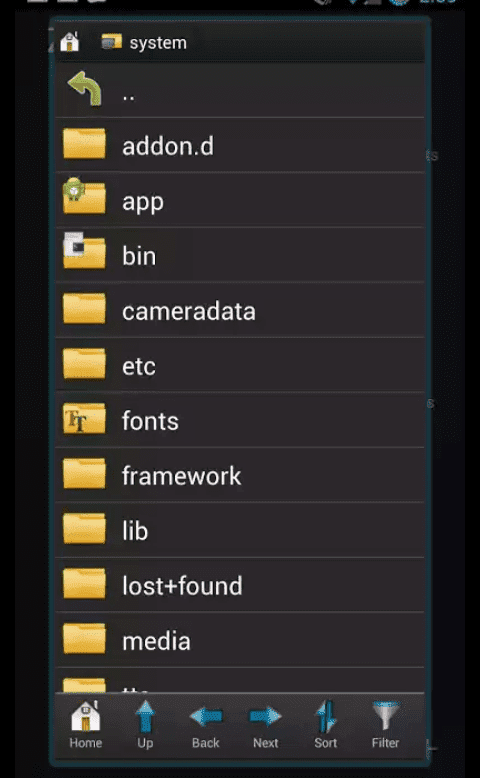480x778 pixels.
Task: Open the addon.d folder
Action: point(240,145)
